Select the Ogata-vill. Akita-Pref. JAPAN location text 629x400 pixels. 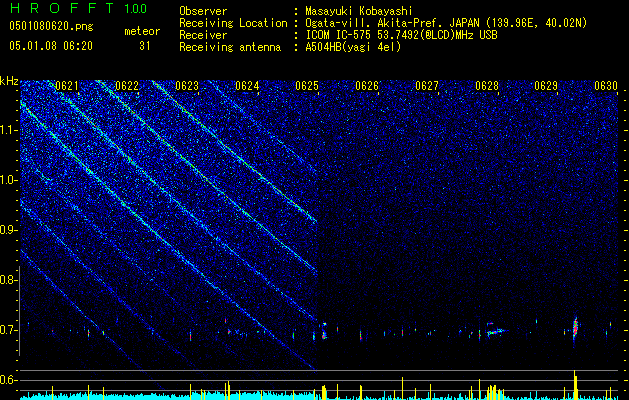(446, 23)
